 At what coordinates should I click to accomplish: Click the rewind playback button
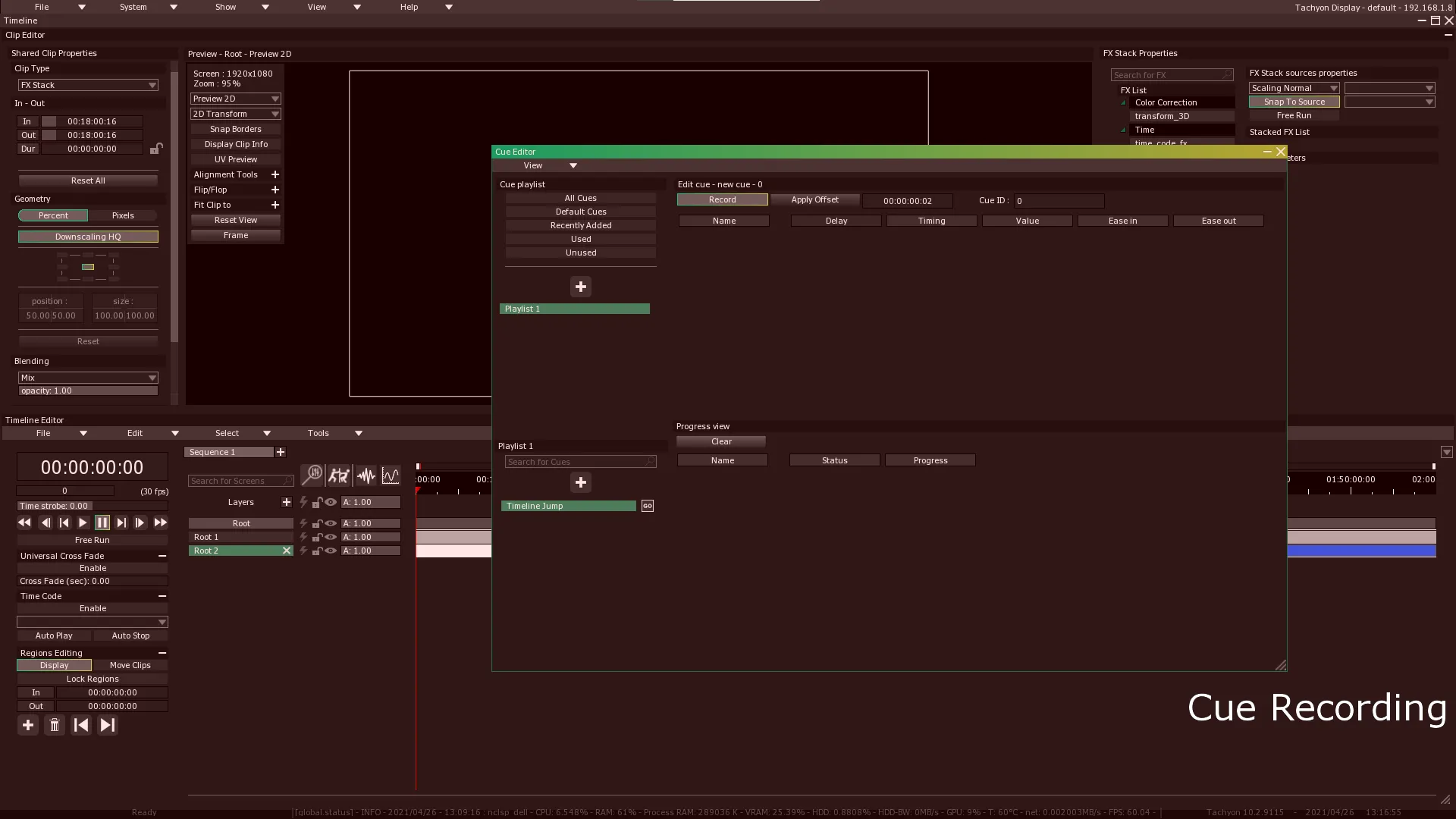tap(24, 522)
